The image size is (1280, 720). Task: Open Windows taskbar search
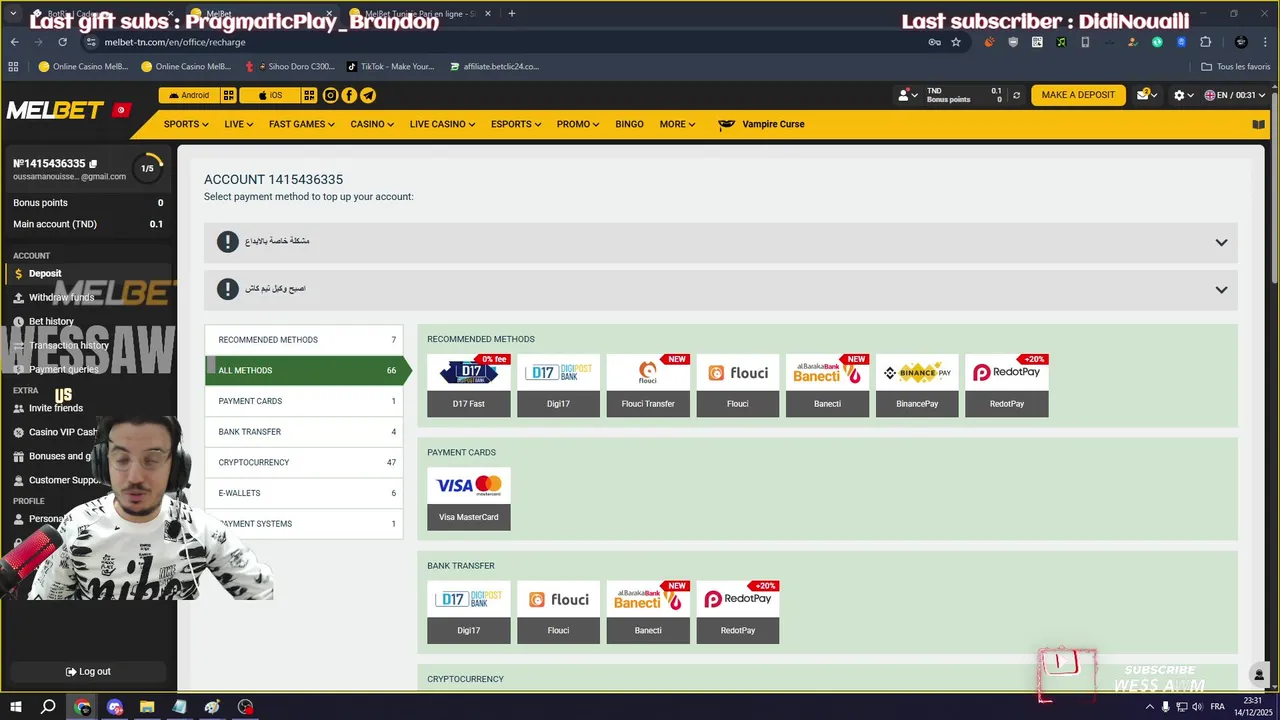48,707
